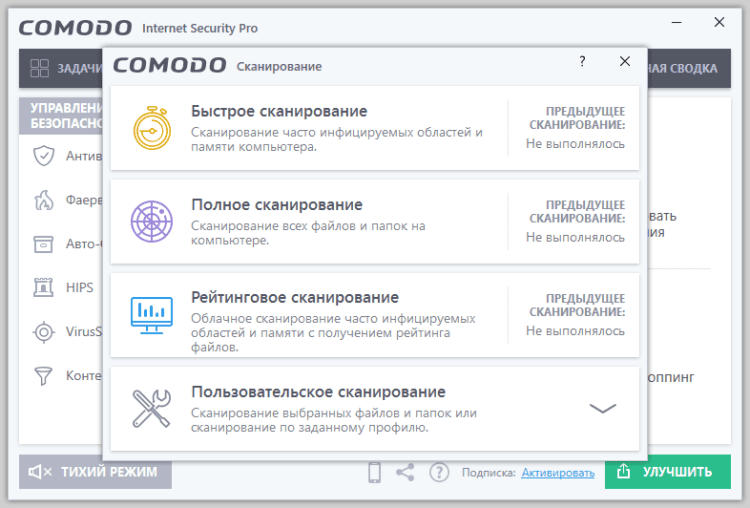
Task: Expand Пользовательское сканирование options chevron
Action: (x=603, y=408)
